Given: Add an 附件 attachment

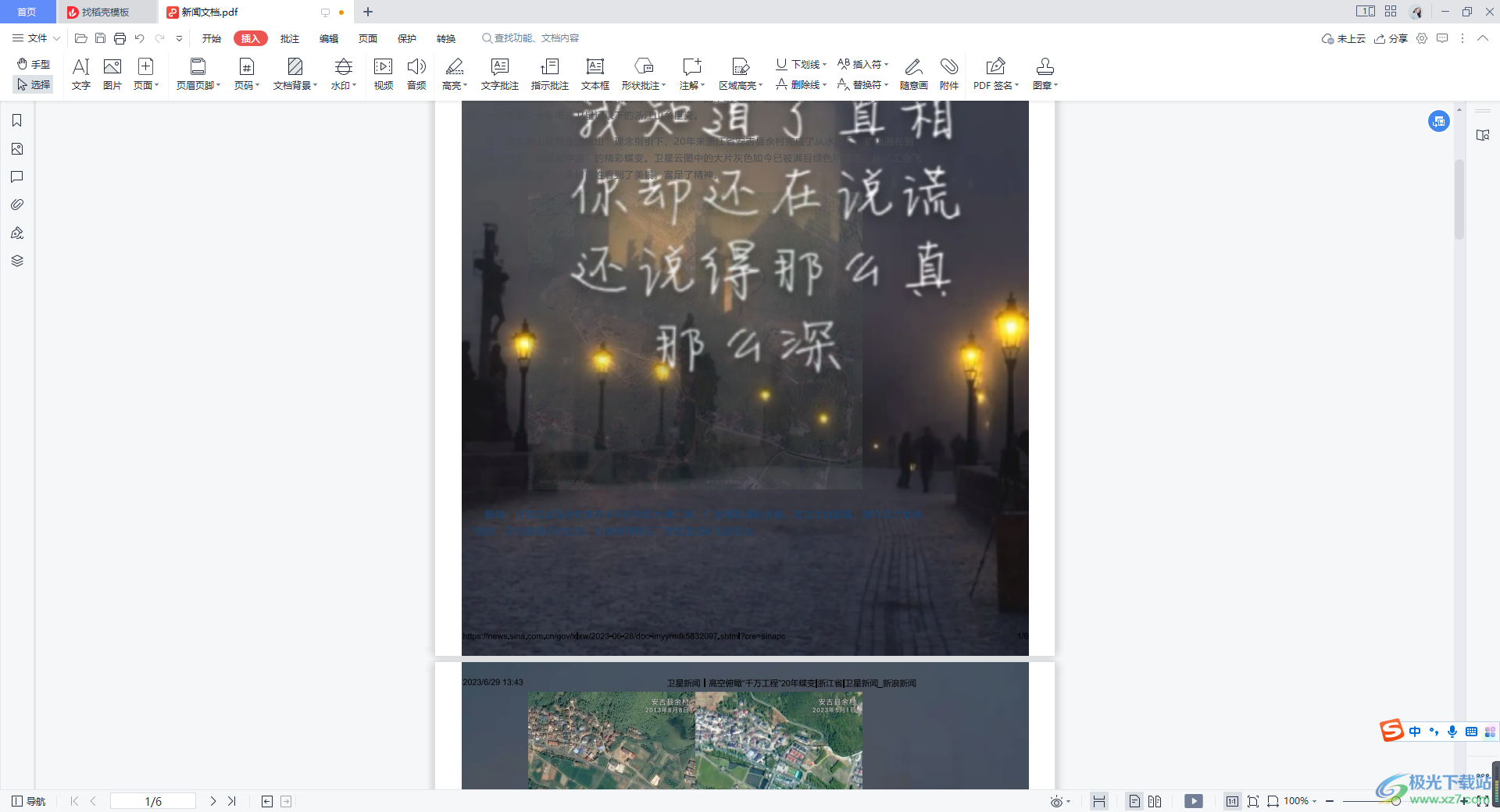Looking at the screenshot, I should pyautogui.click(x=949, y=74).
